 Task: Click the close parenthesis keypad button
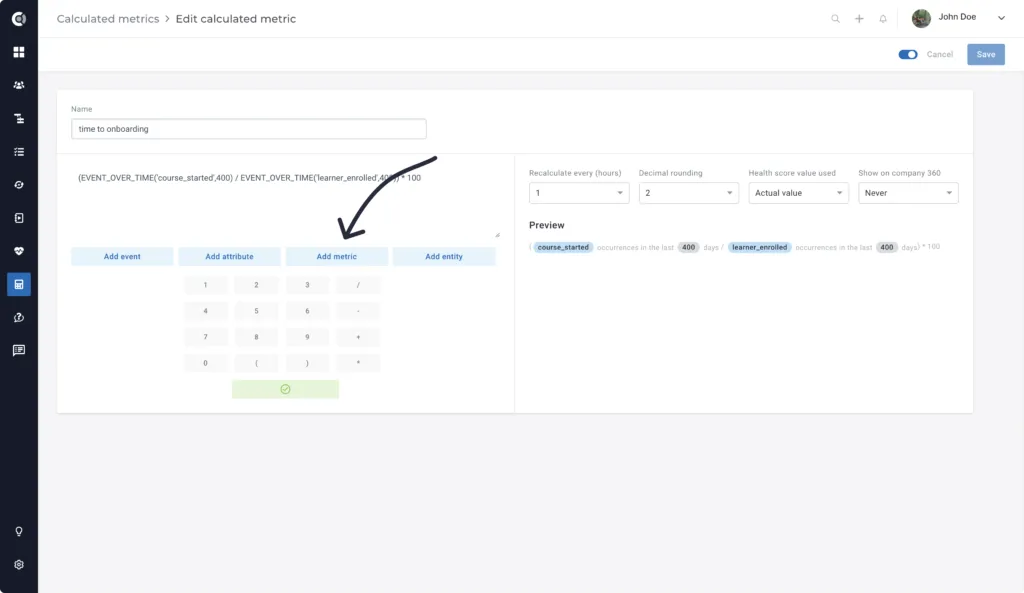(x=307, y=363)
